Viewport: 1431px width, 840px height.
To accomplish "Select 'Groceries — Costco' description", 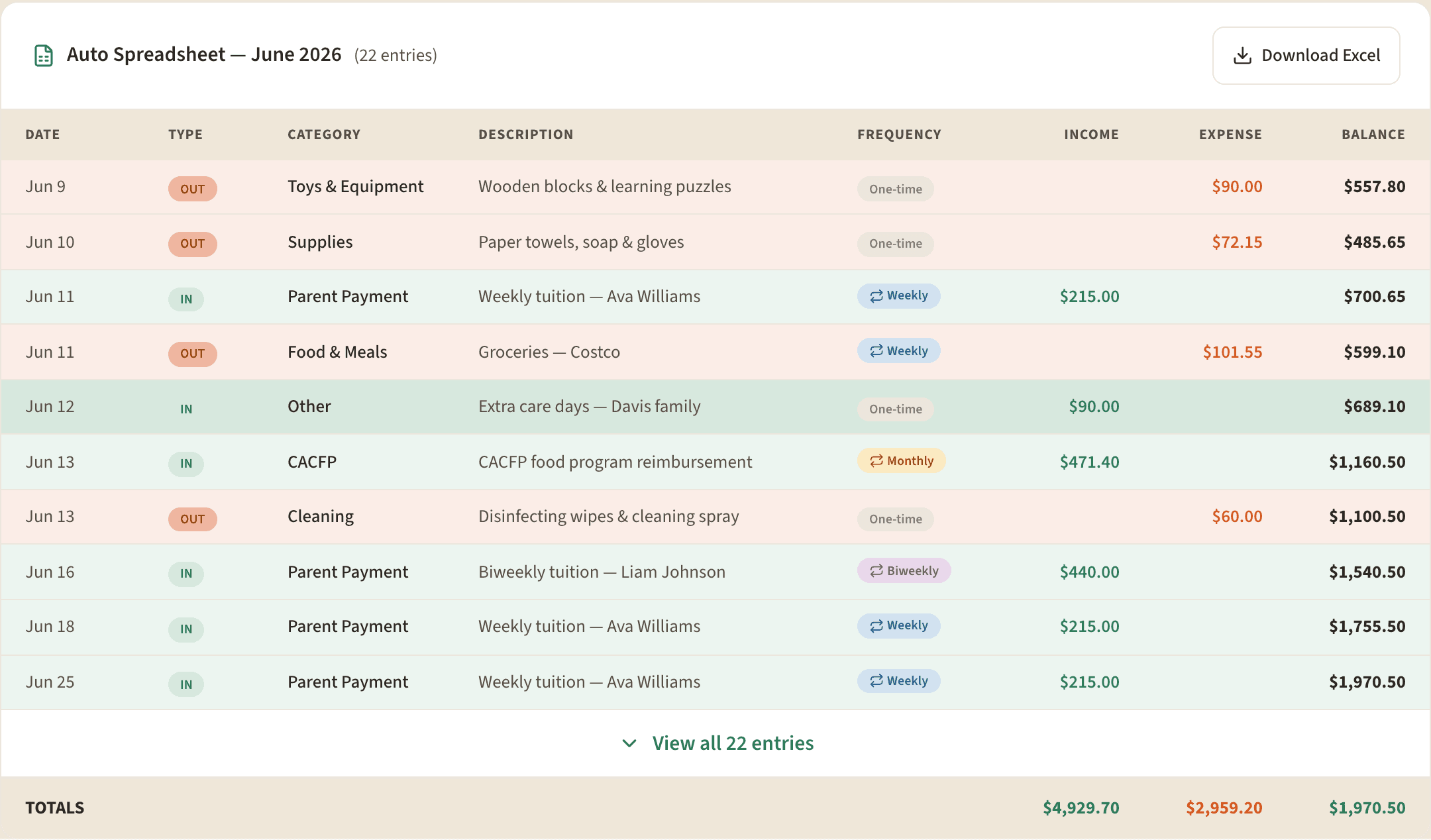I will coord(549,352).
